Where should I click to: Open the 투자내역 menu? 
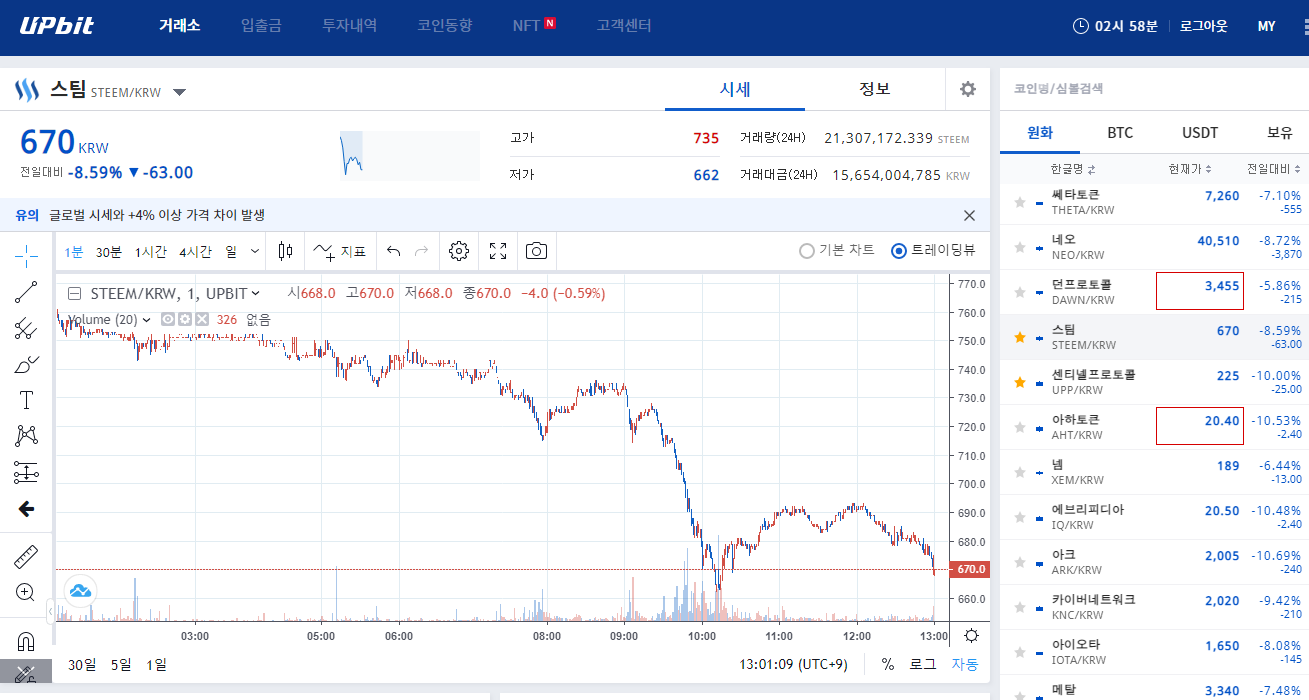(349, 26)
